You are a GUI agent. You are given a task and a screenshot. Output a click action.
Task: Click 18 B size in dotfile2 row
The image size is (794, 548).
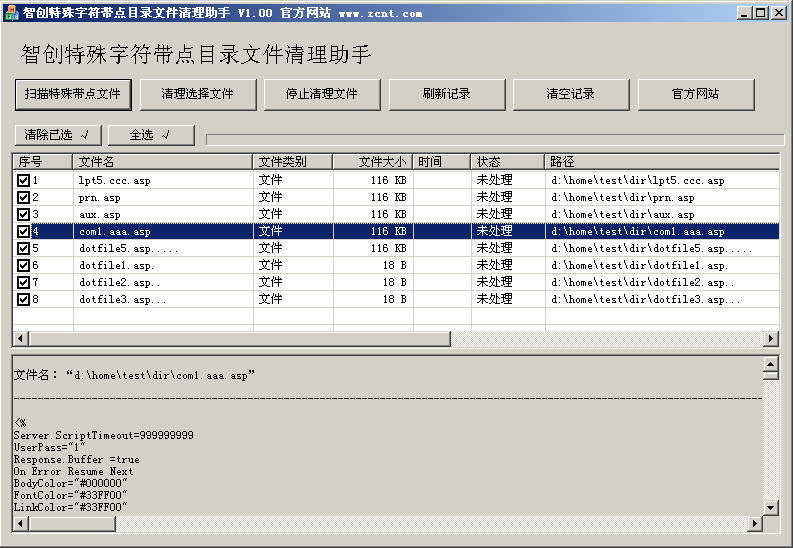pyautogui.click(x=394, y=282)
